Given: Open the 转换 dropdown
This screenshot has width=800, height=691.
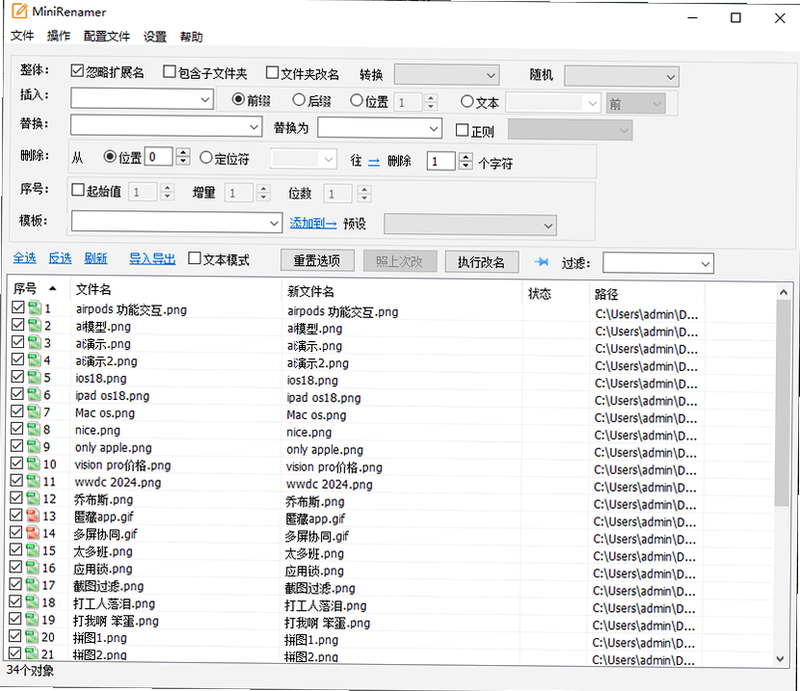Looking at the screenshot, I should (x=447, y=75).
